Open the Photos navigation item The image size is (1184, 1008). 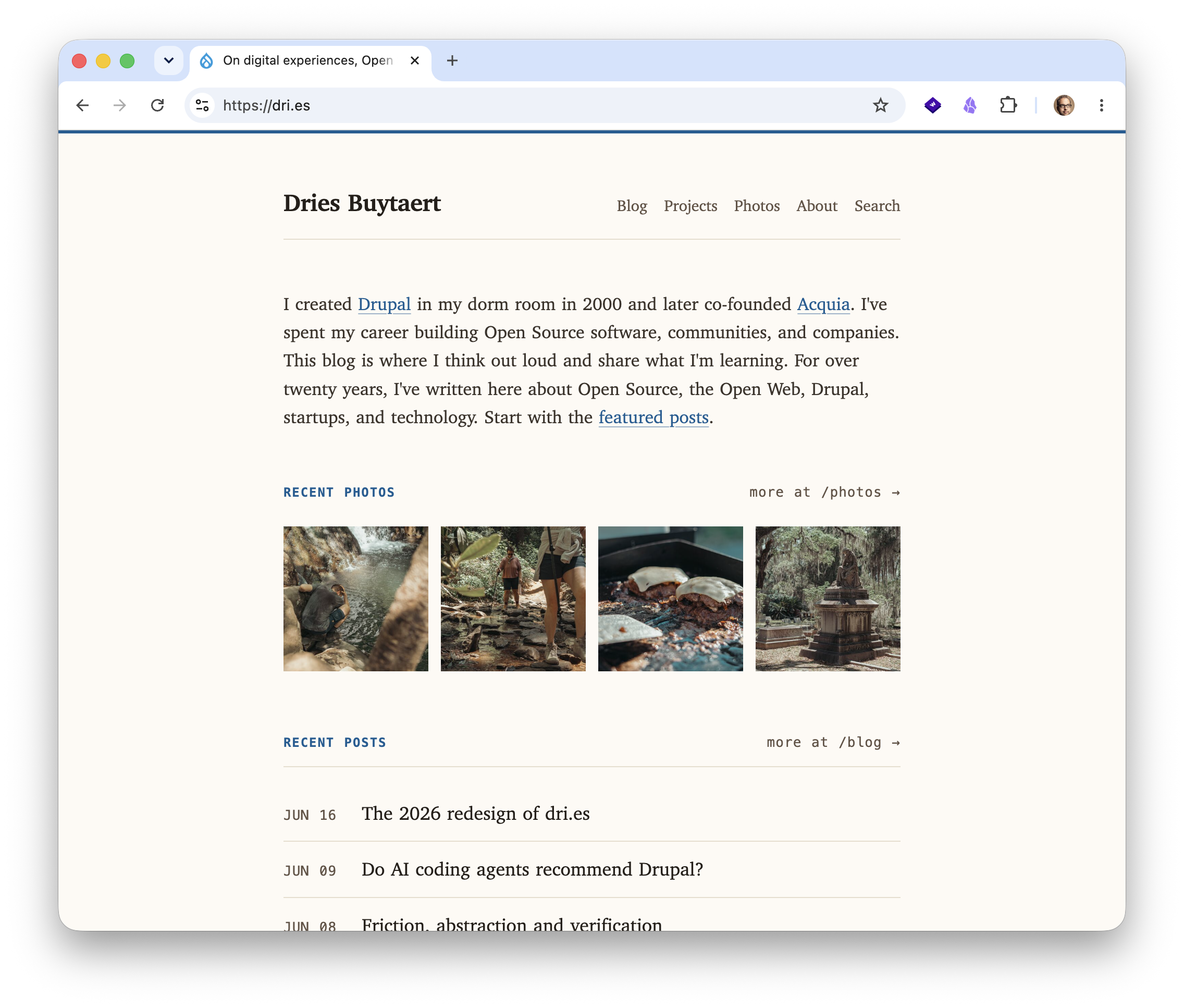757,206
